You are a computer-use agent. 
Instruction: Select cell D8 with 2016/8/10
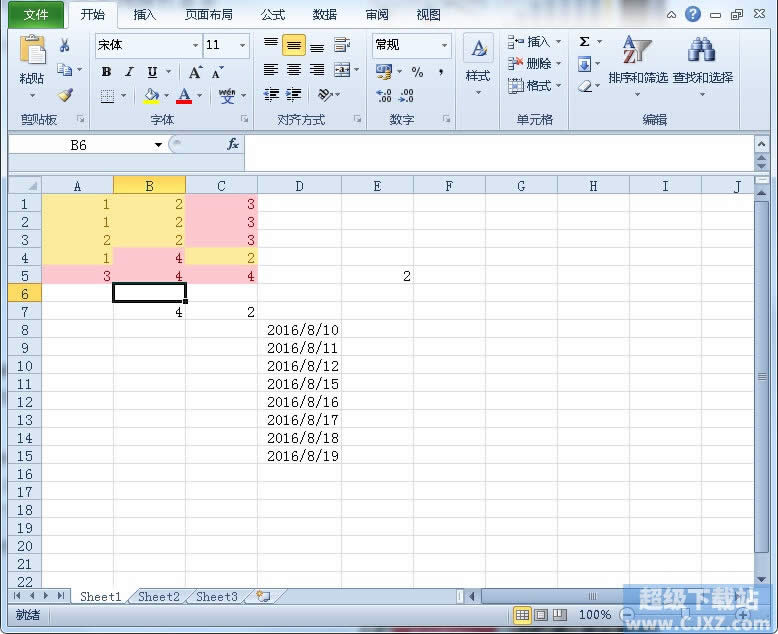coord(299,330)
